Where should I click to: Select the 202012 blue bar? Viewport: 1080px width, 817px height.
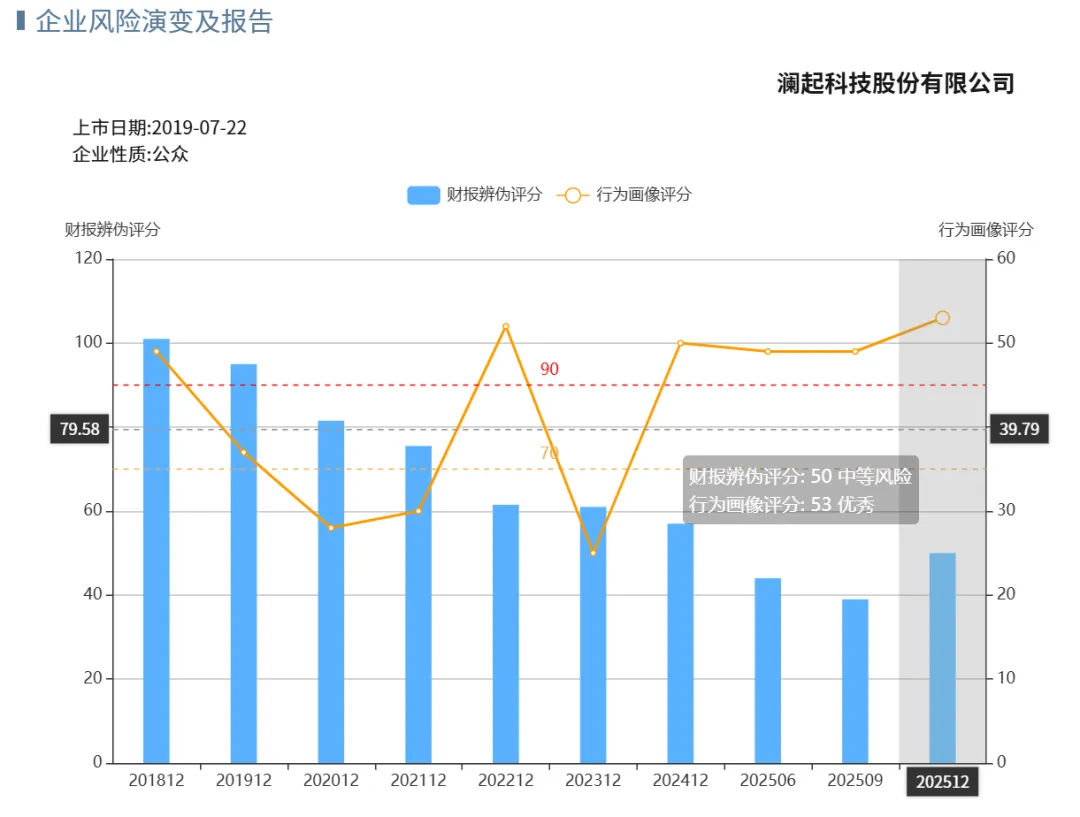coord(331,592)
